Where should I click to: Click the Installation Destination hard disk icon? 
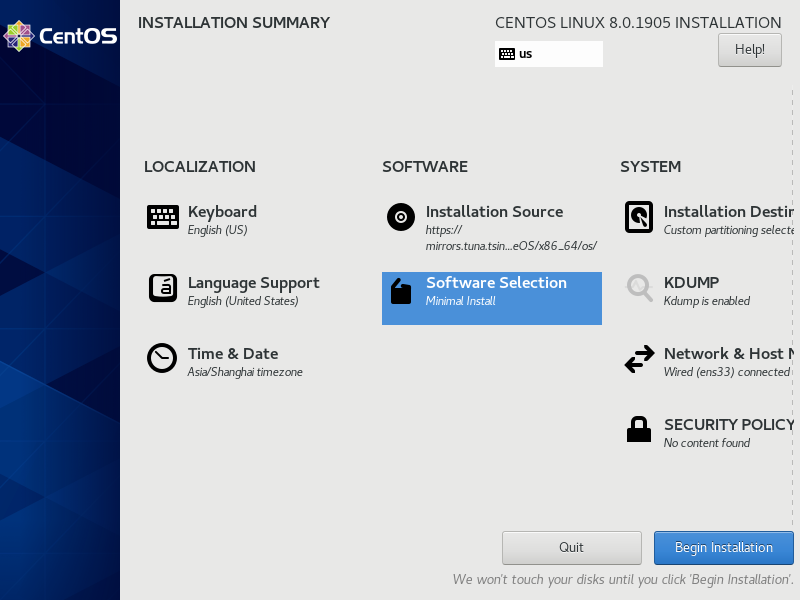tap(639, 217)
